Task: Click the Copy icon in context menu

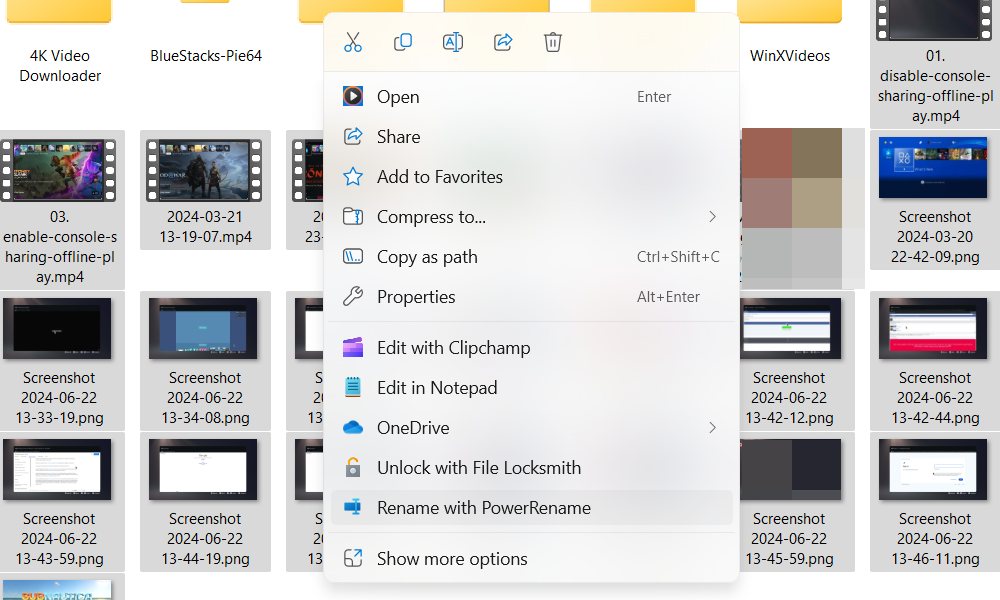Action: point(403,42)
